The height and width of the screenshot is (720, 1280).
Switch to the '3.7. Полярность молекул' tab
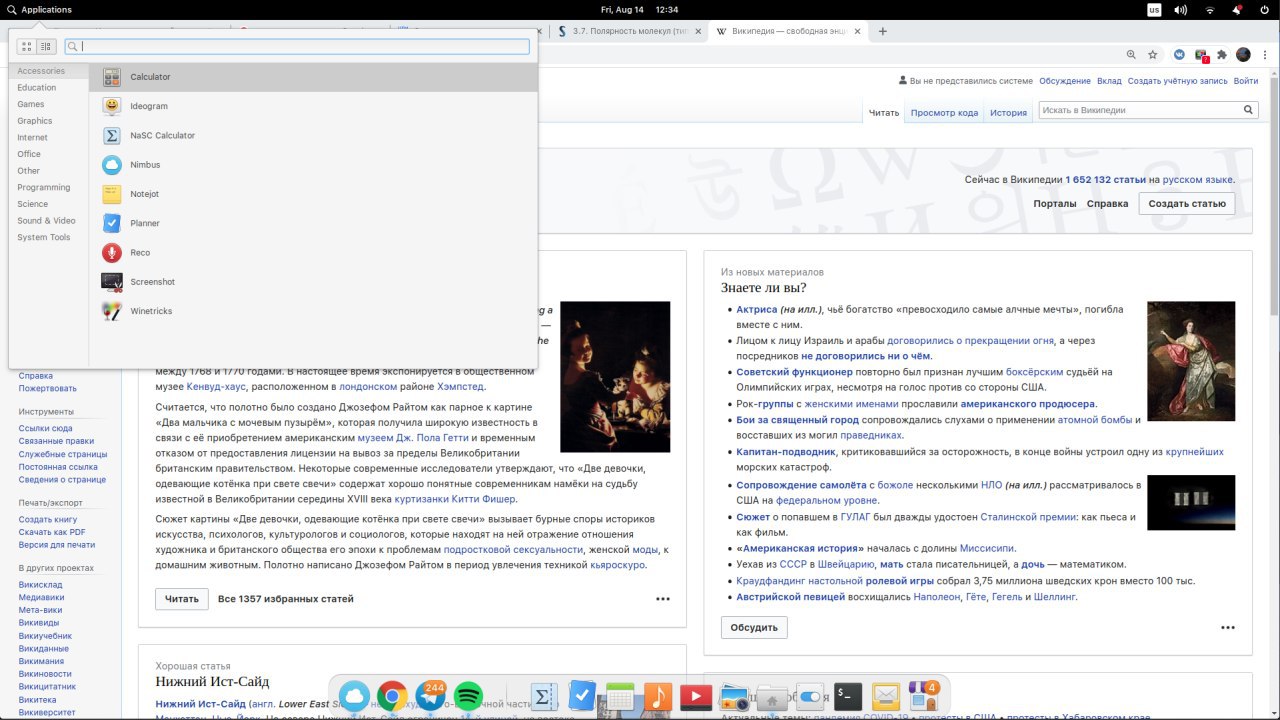[x=630, y=31]
